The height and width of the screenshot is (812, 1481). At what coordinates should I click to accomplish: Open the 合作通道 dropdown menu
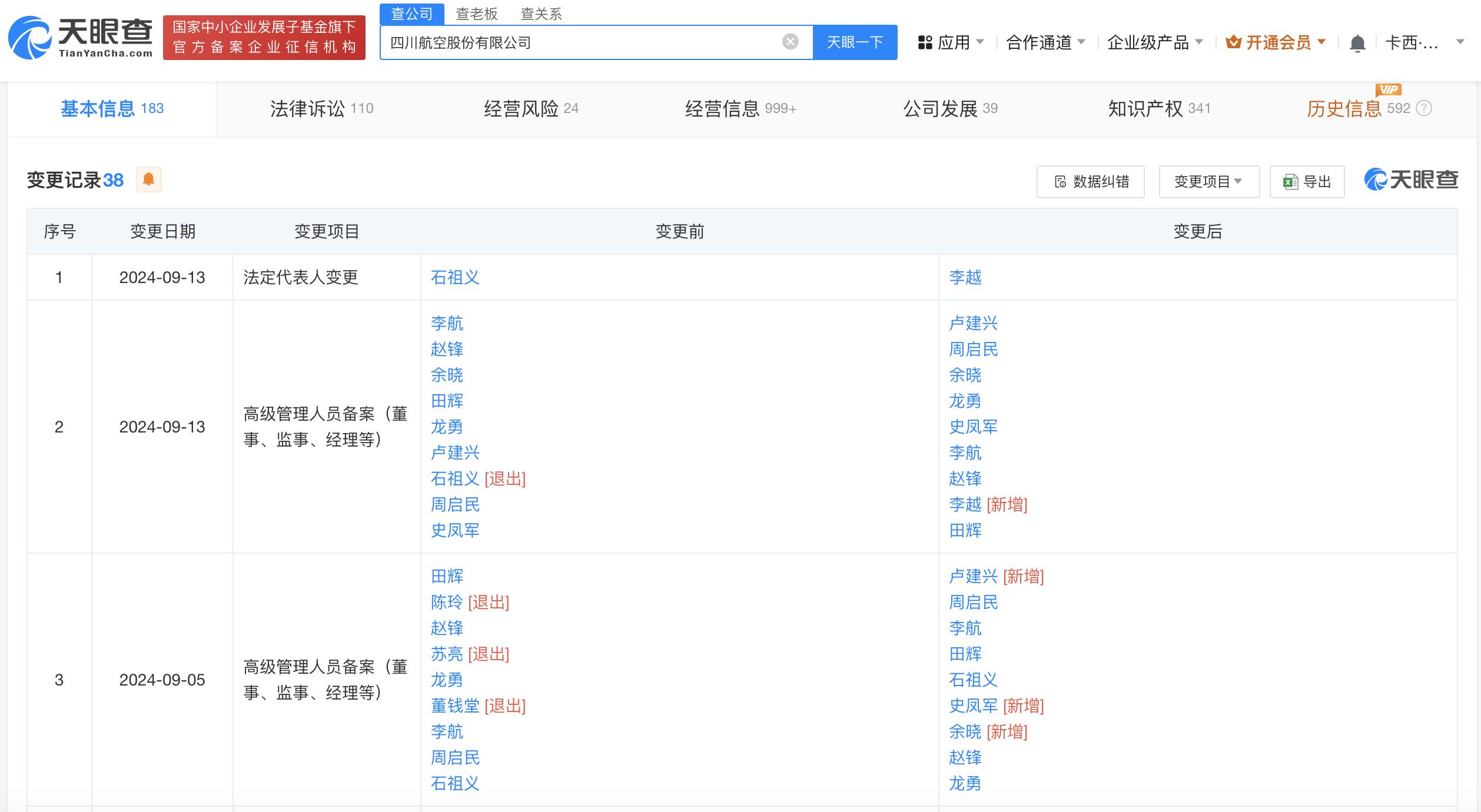tap(1045, 42)
